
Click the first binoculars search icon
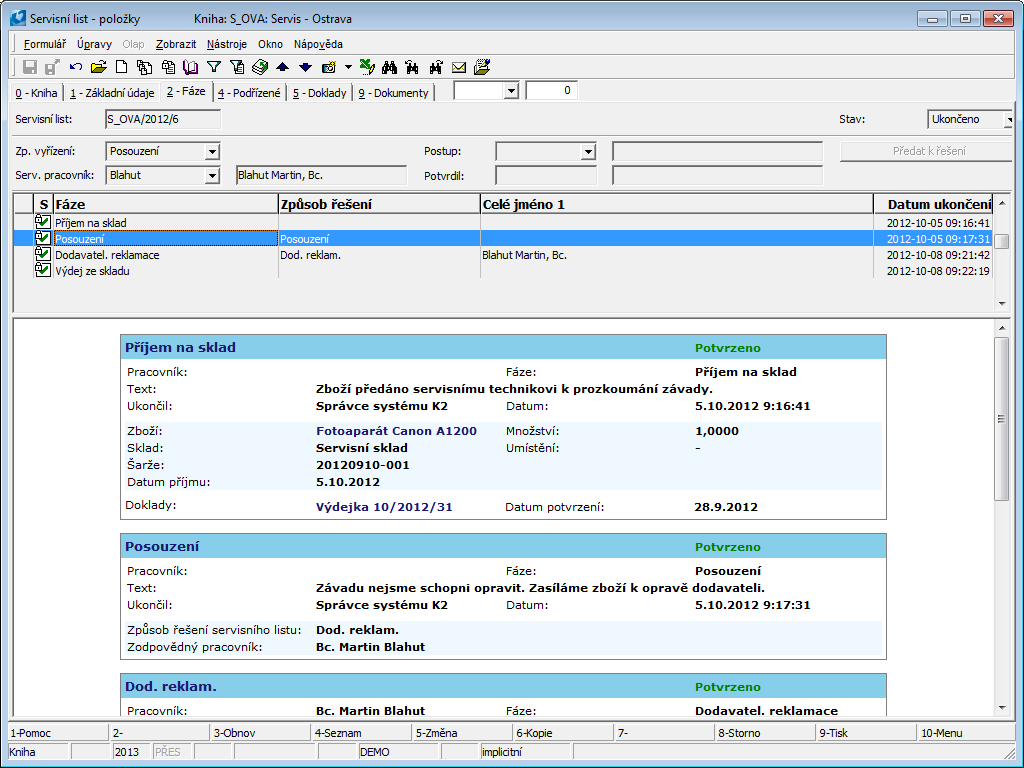[x=390, y=67]
